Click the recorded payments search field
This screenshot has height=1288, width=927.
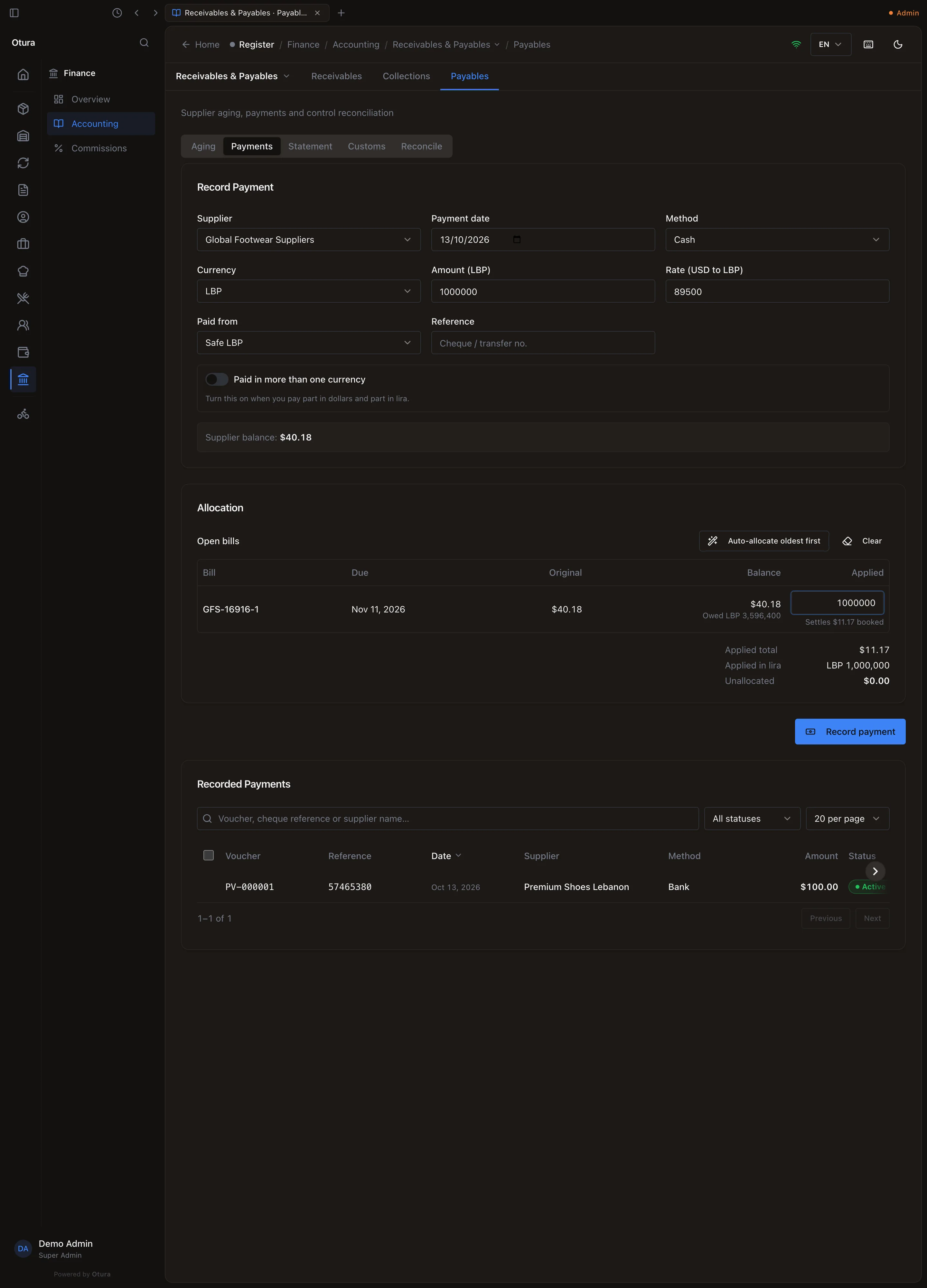[x=447, y=818]
